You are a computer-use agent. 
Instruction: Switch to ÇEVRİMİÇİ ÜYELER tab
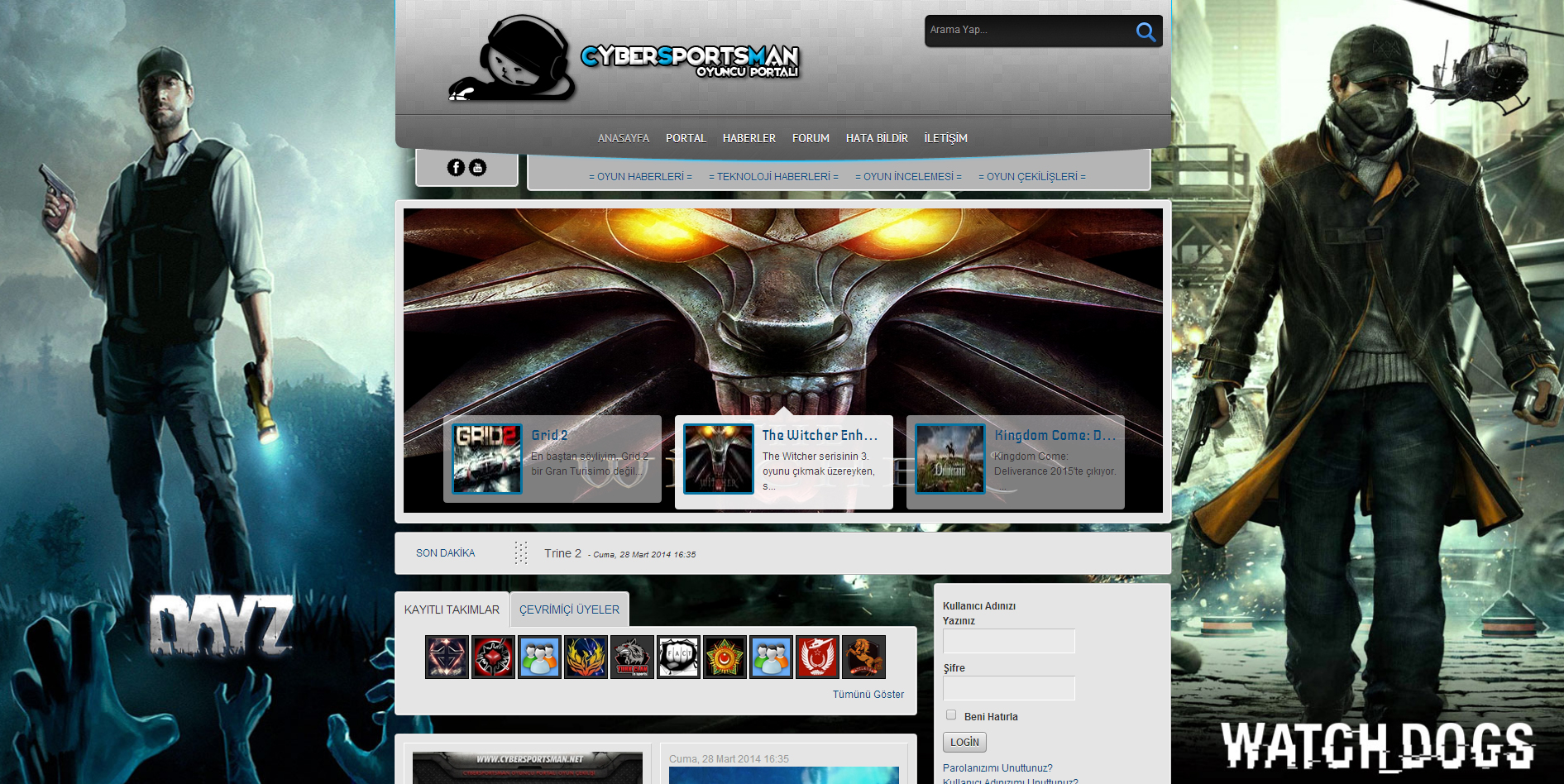point(569,610)
